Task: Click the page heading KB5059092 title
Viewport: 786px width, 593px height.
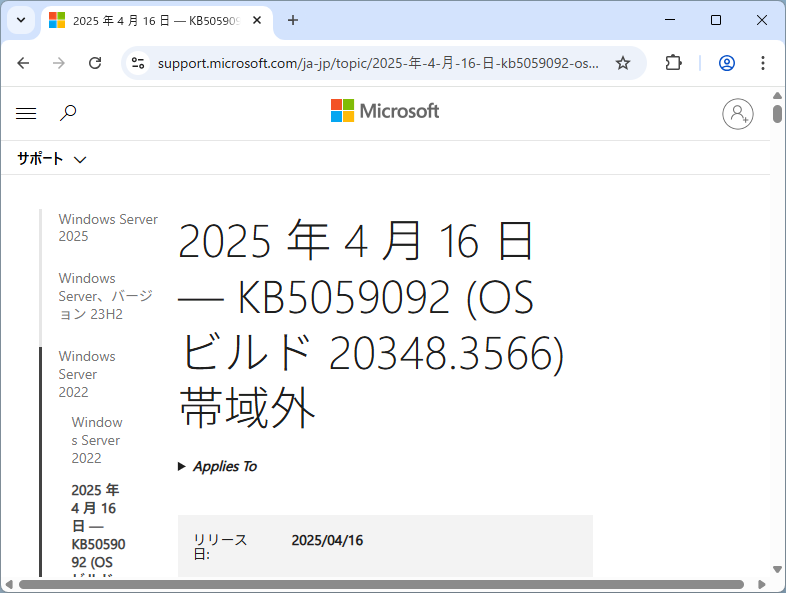Action: 371,324
